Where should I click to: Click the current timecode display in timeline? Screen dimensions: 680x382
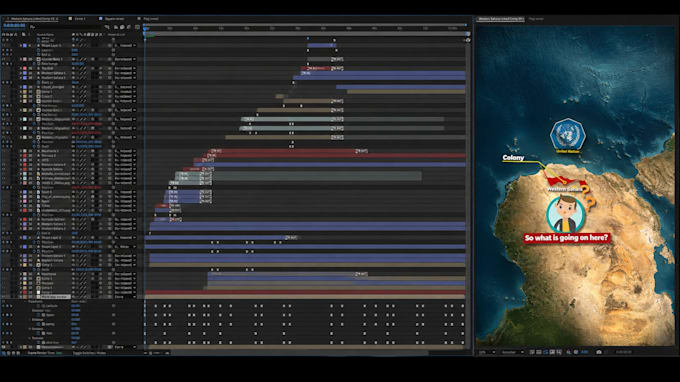pos(14,26)
